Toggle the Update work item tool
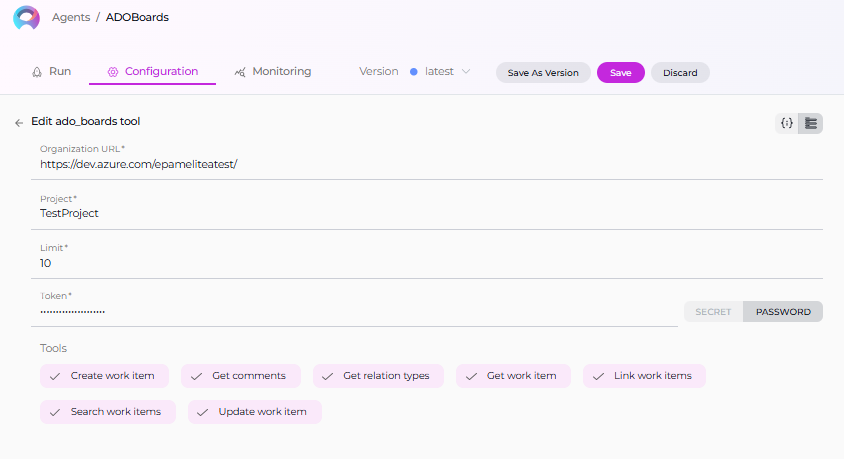Viewport: 844px width, 459px height. pos(255,412)
